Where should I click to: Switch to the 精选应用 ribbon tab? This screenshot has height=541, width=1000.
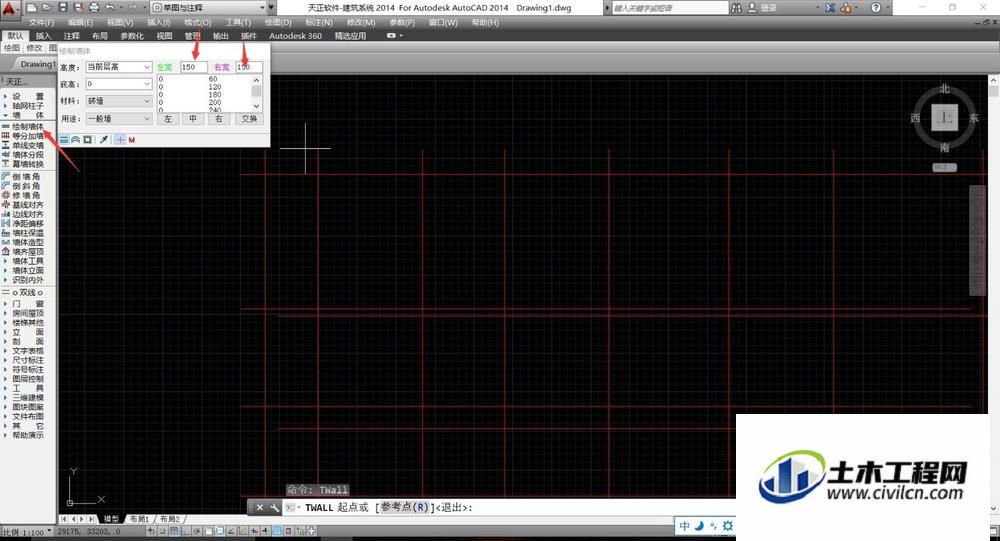(350, 36)
